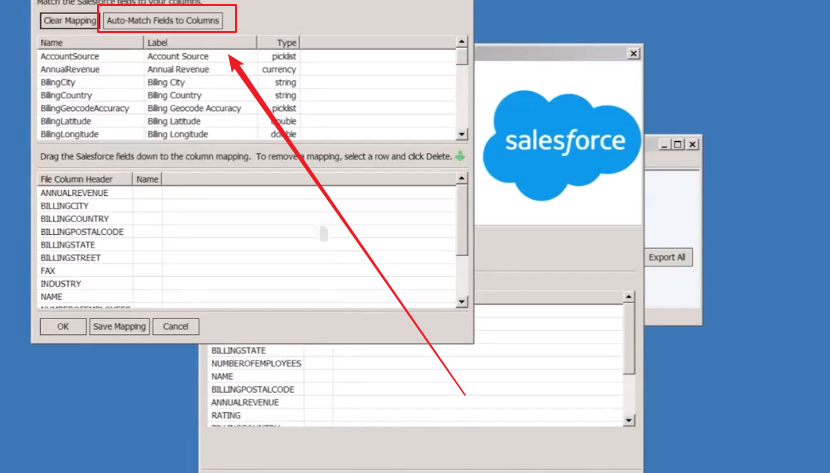Click the File Column Header heading
The image size is (830, 473).
pyautogui.click(x=85, y=179)
